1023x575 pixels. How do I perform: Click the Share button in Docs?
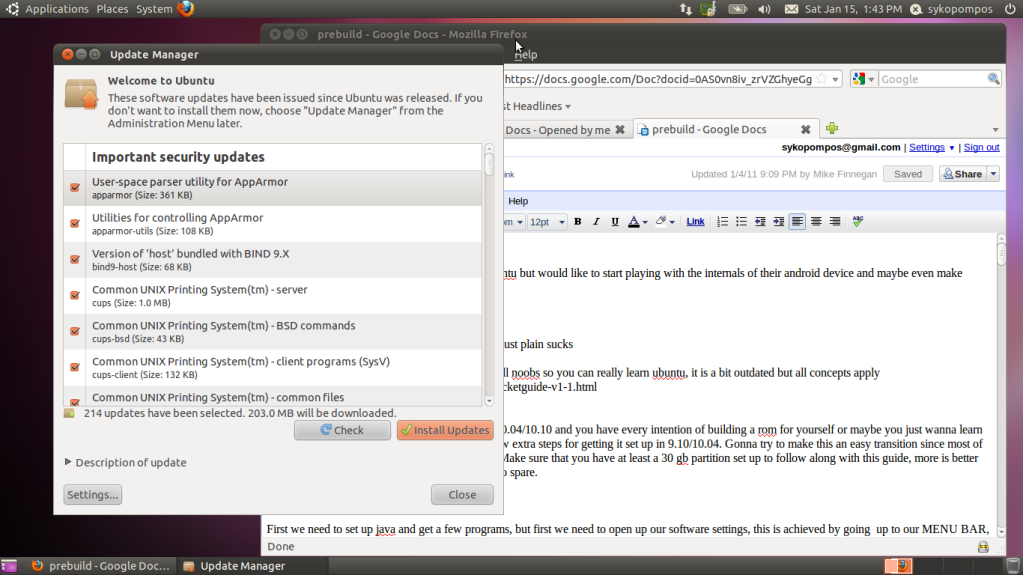click(963, 174)
